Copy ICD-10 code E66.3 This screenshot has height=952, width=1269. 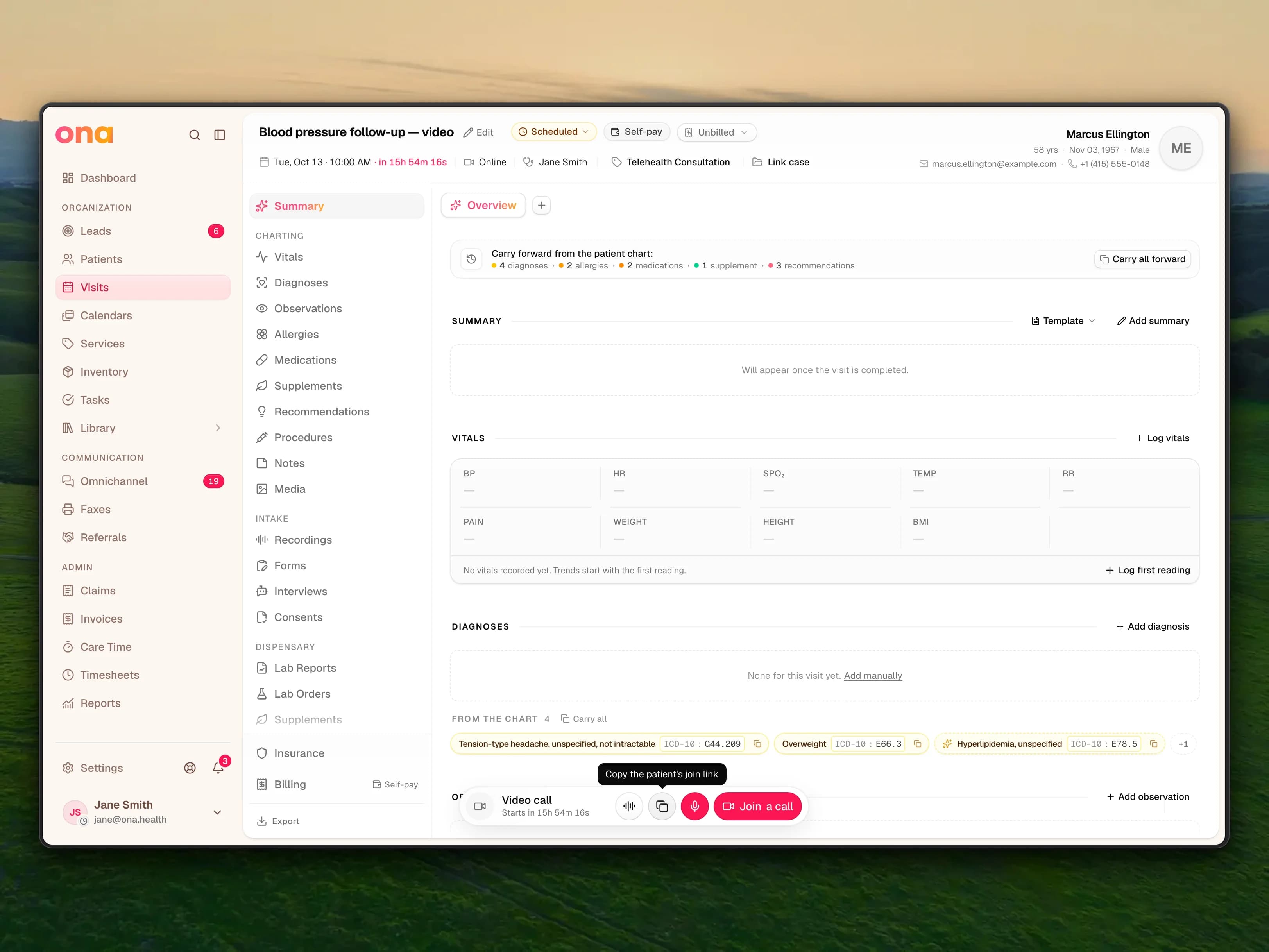[917, 744]
